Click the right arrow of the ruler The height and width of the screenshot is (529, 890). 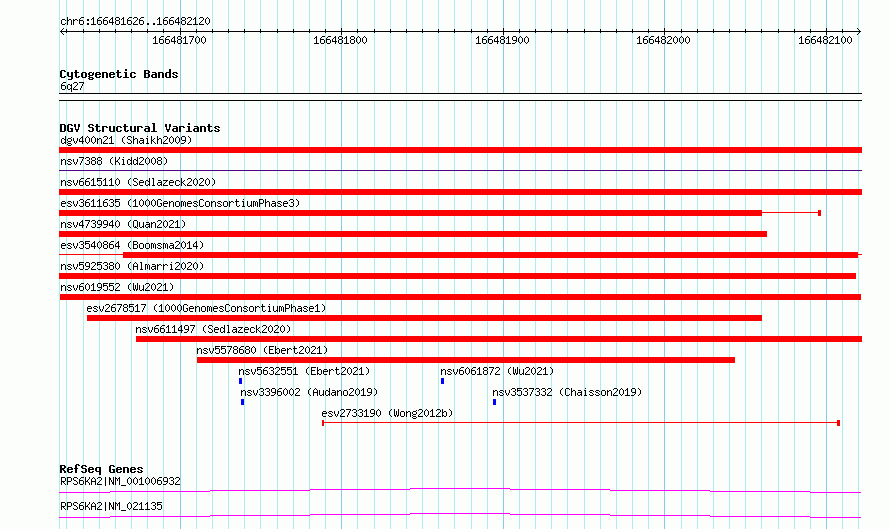(859, 31)
